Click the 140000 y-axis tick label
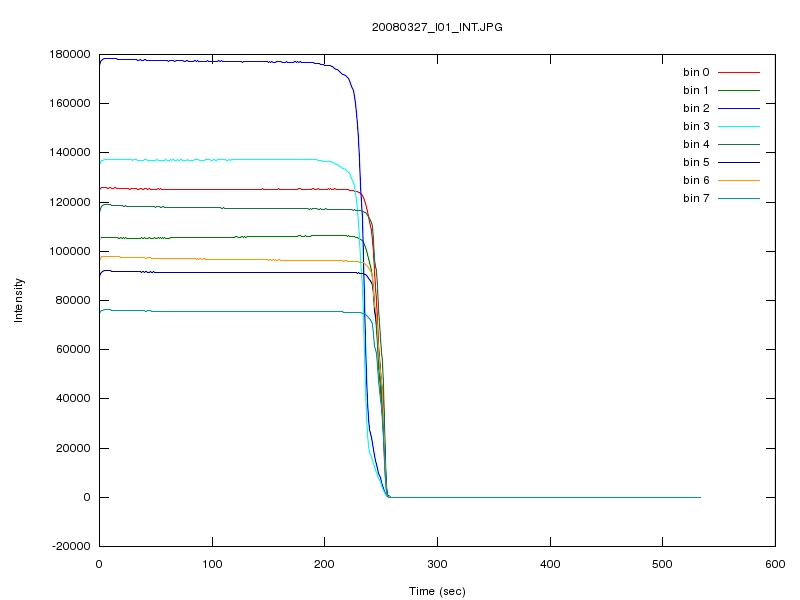800x600 pixels. (x=70, y=152)
